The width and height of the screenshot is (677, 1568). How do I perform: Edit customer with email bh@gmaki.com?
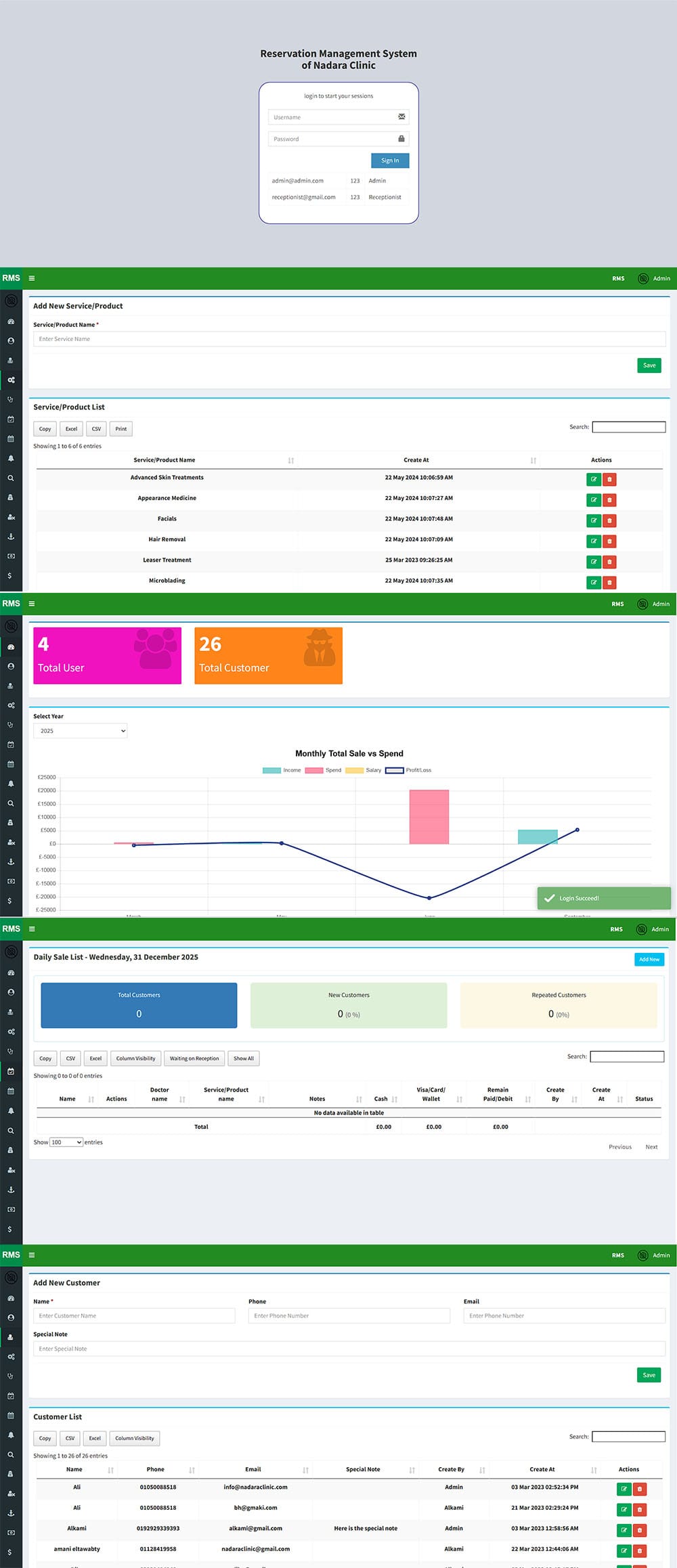point(624,1509)
